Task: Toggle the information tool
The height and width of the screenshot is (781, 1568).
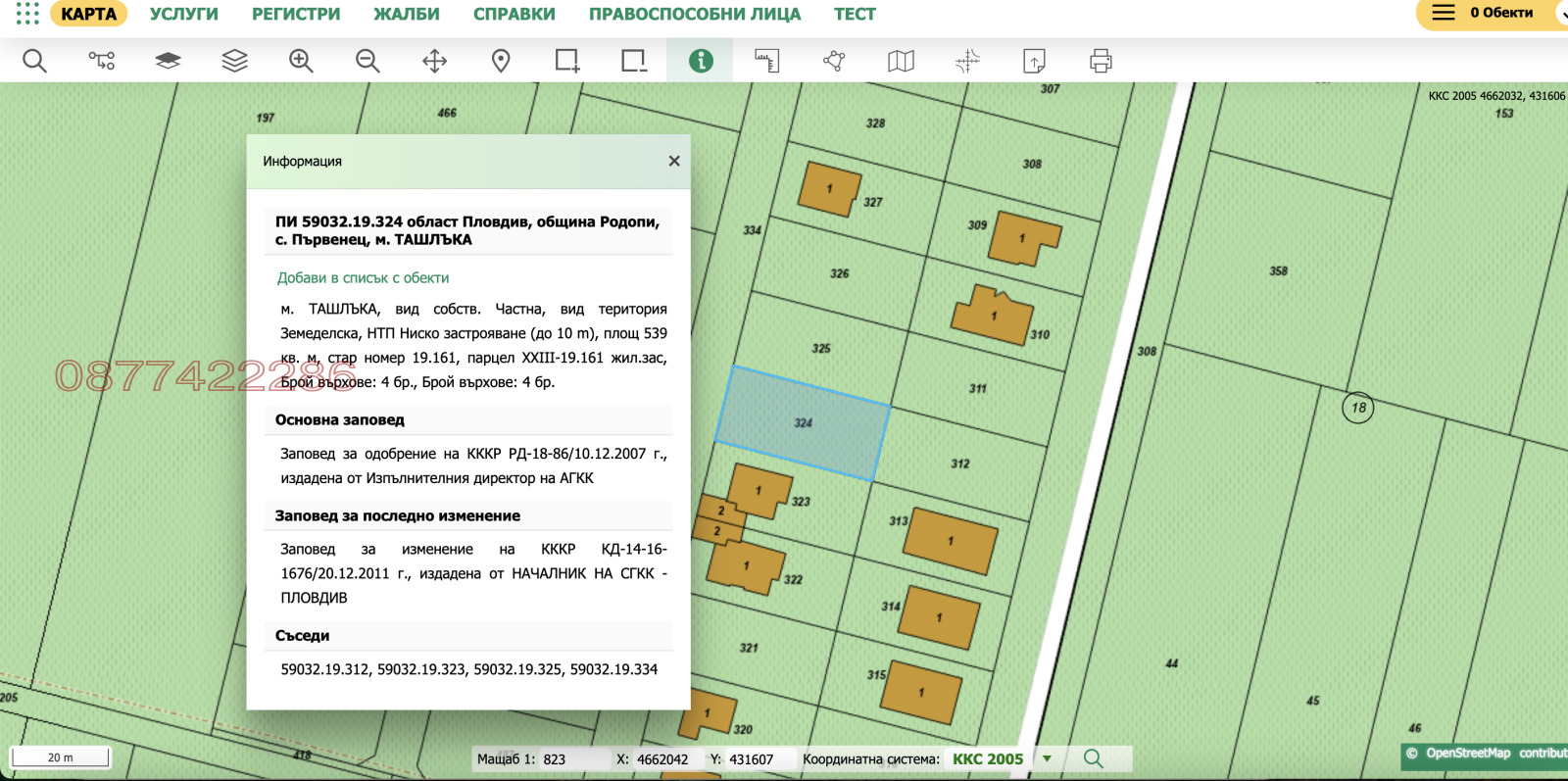Action: (x=701, y=61)
